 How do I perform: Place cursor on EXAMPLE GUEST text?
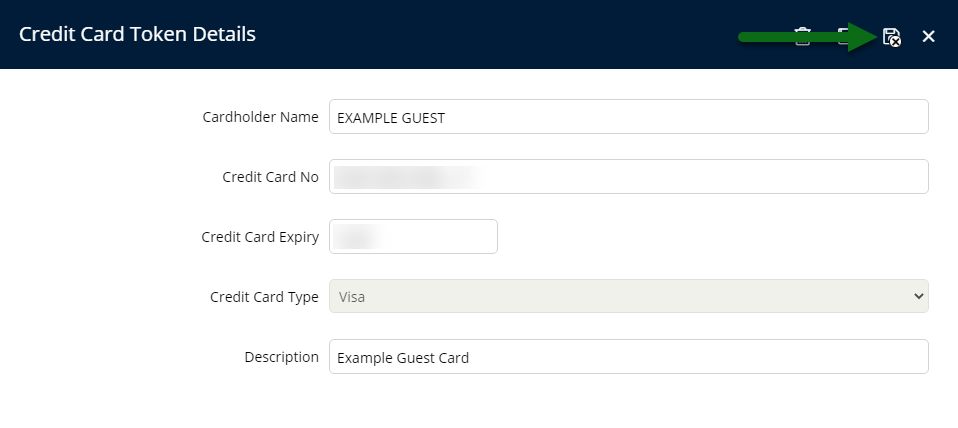[391, 118]
